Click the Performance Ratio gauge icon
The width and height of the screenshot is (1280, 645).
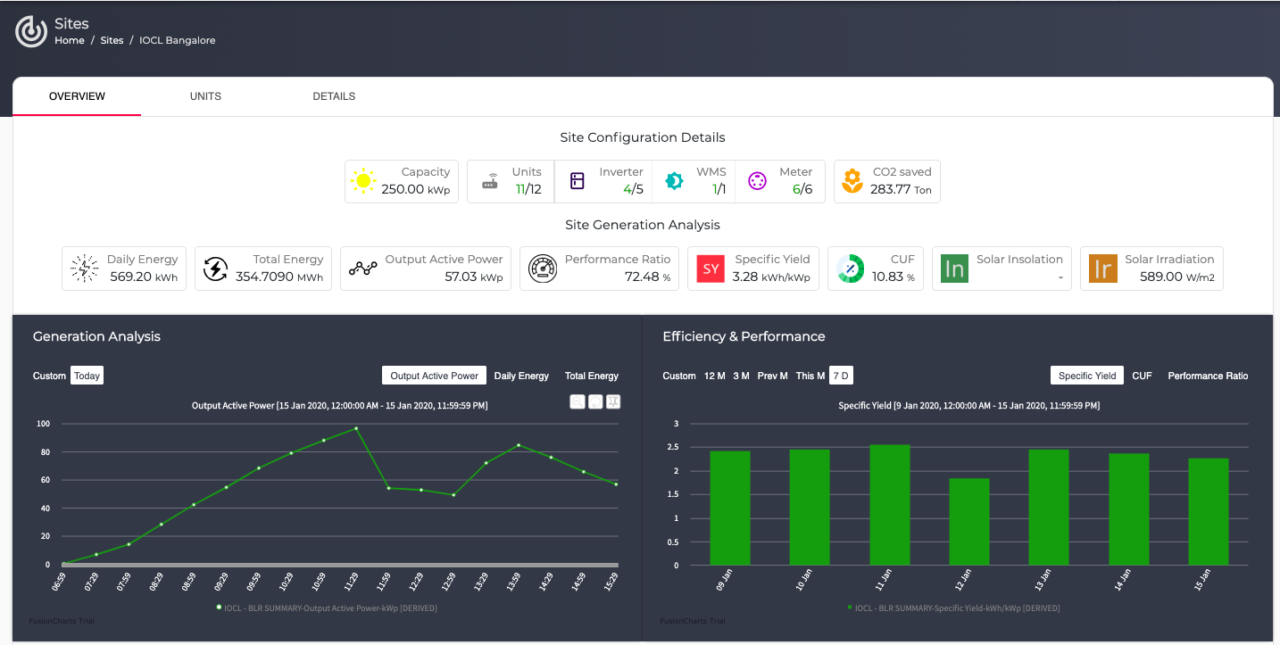pos(542,268)
